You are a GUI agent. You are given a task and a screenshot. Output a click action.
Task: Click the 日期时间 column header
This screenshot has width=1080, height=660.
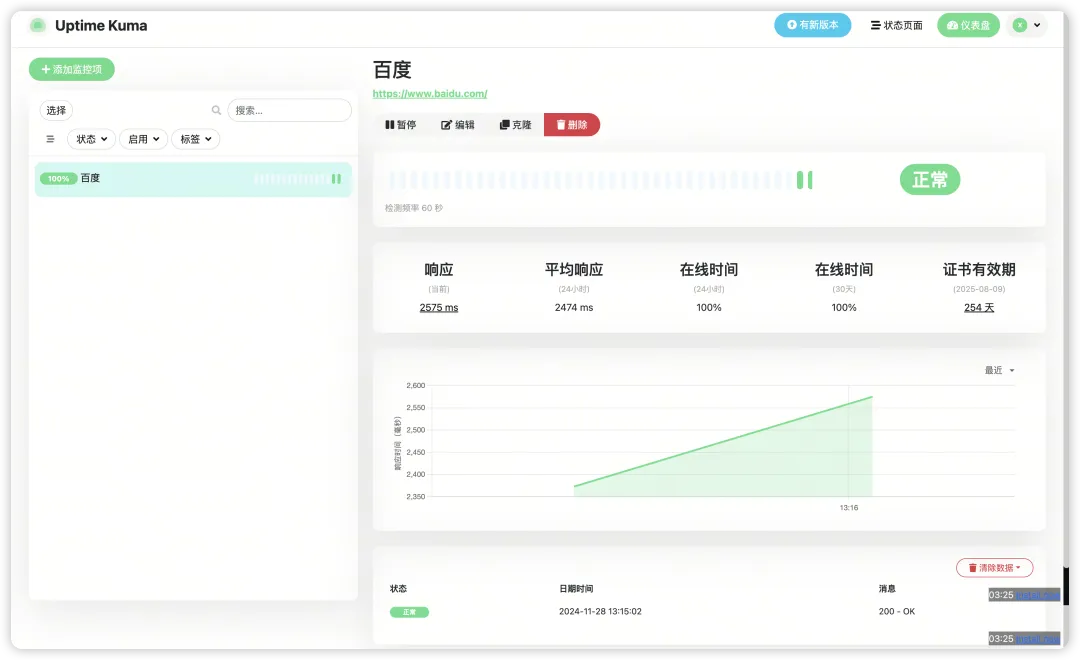tap(576, 589)
